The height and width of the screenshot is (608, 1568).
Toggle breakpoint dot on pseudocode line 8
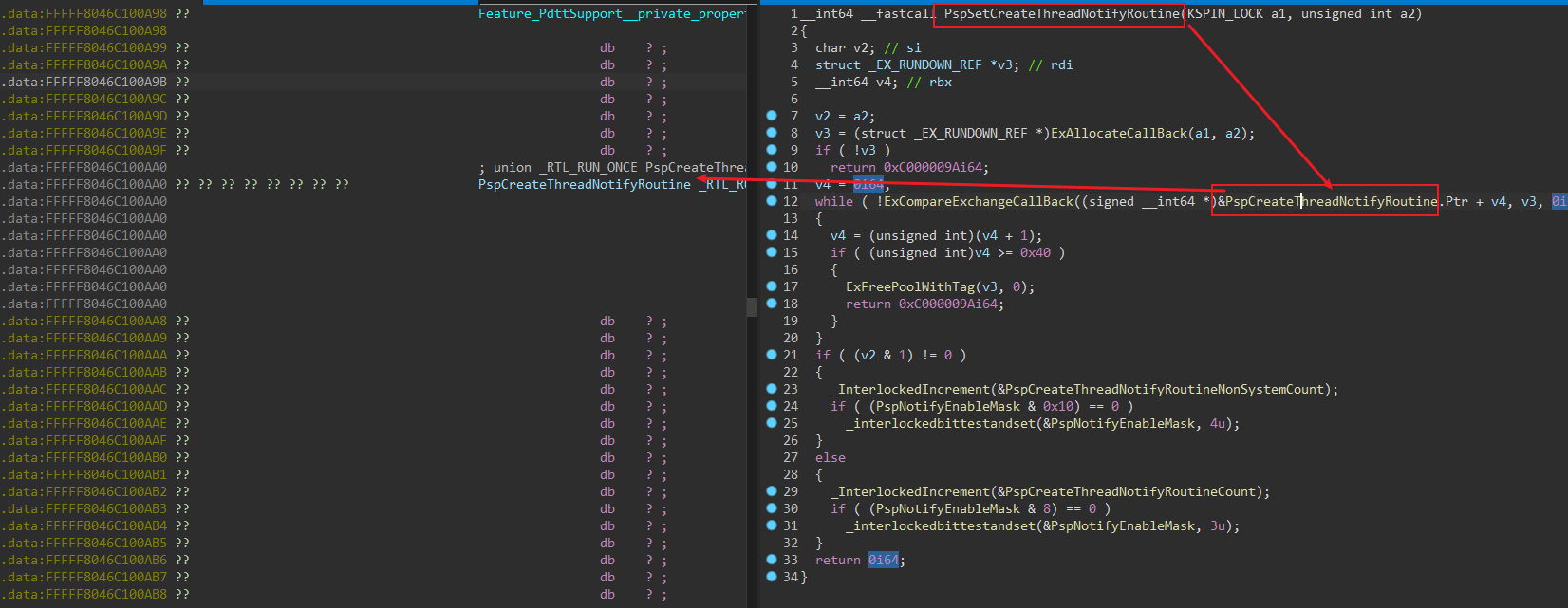click(x=772, y=132)
